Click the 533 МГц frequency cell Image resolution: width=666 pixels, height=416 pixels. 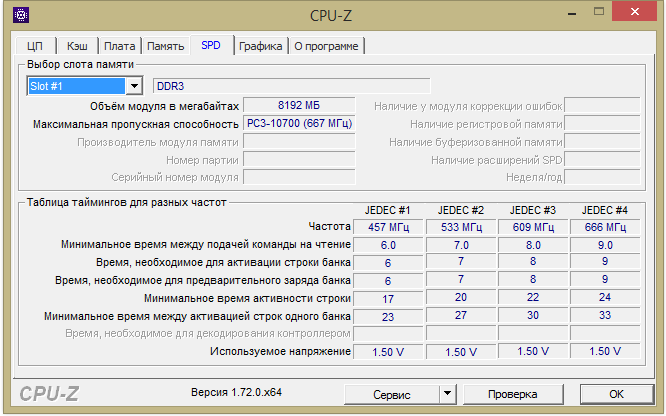[x=461, y=227]
